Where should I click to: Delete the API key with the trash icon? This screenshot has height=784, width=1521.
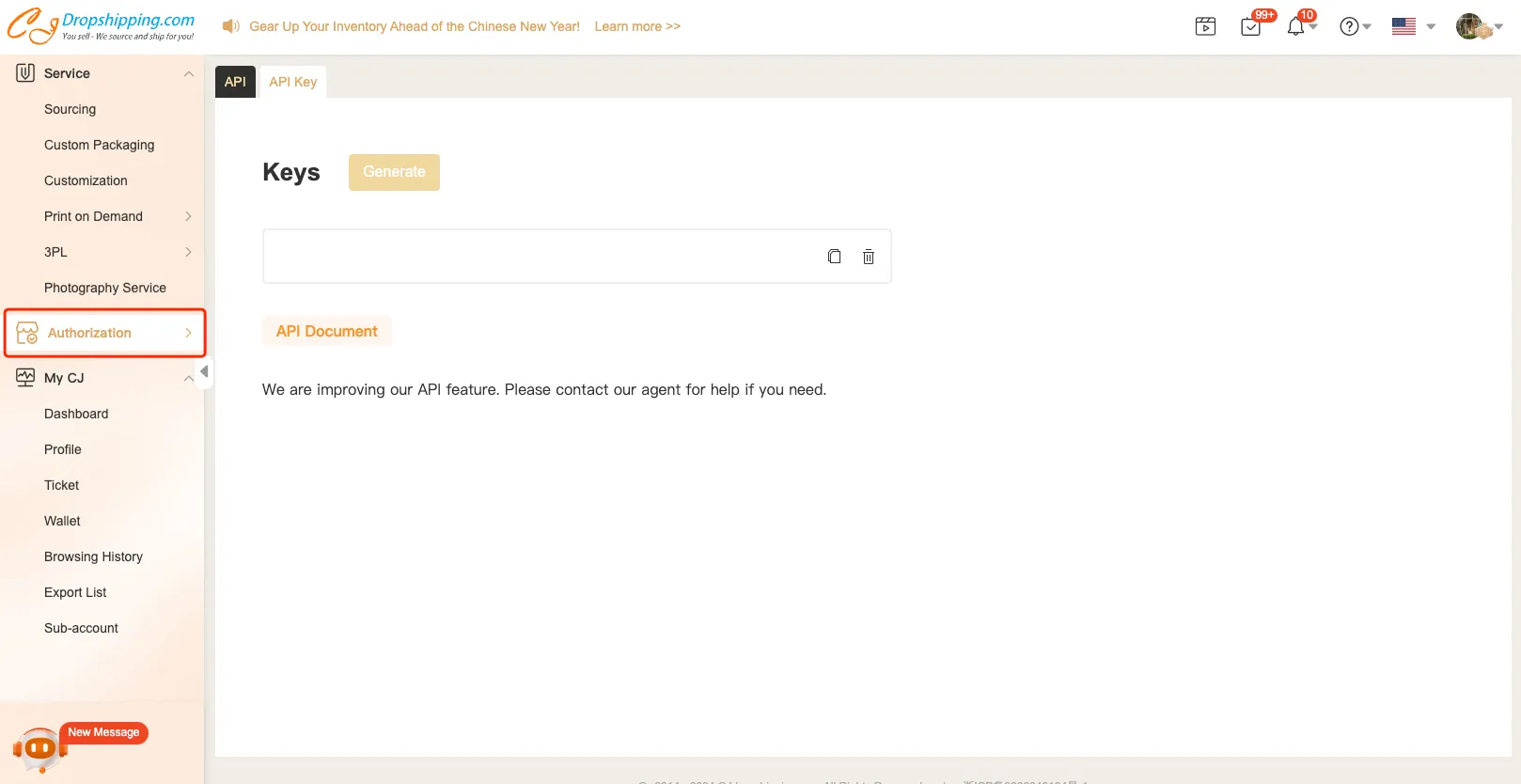[x=869, y=257]
